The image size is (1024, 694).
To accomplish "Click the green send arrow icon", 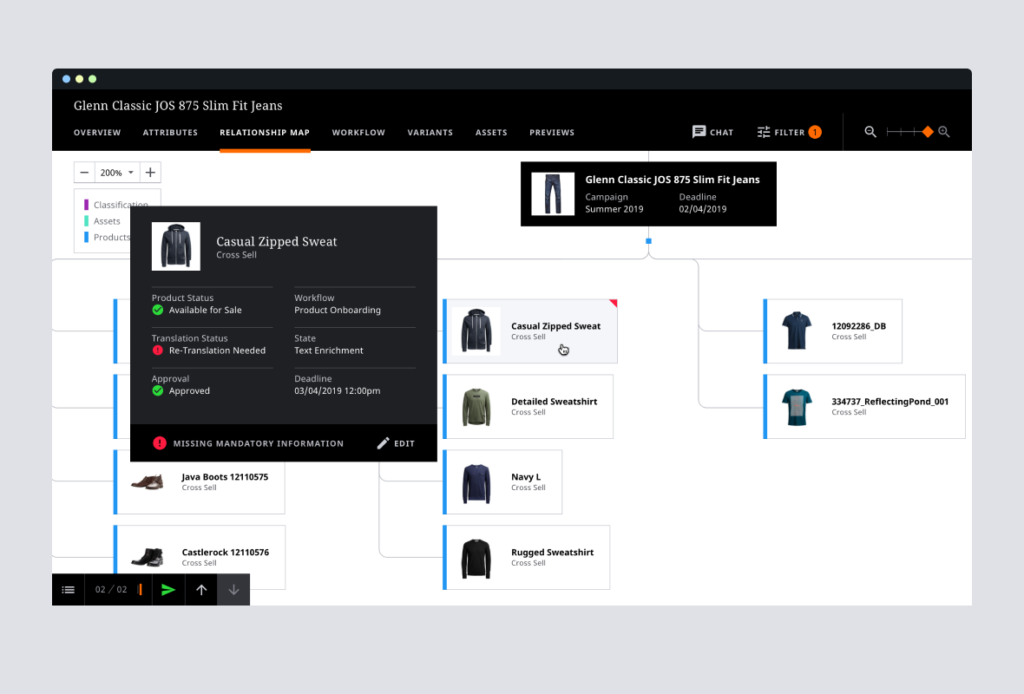I will tap(168, 590).
